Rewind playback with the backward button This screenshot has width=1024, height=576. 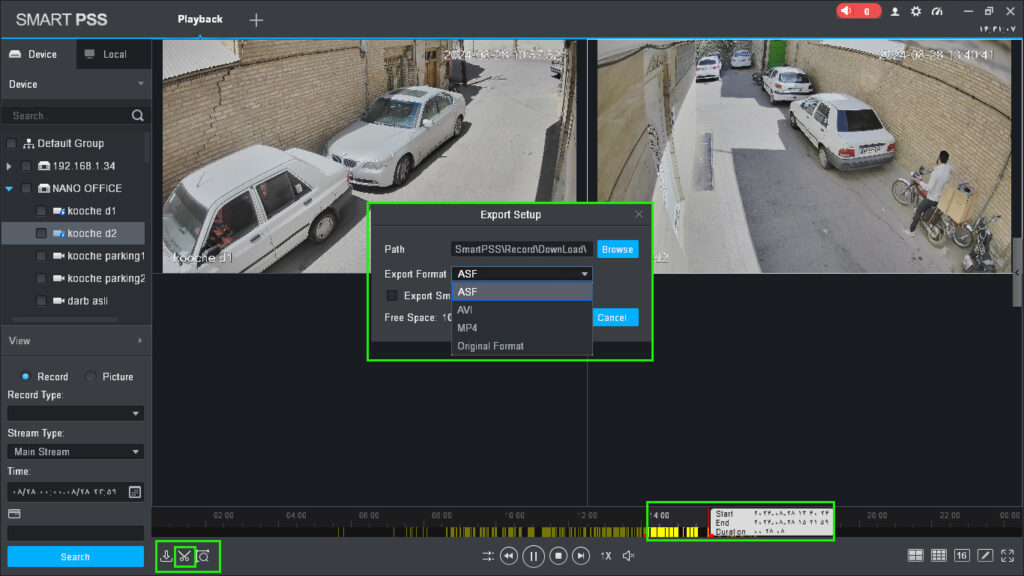(x=509, y=556)
